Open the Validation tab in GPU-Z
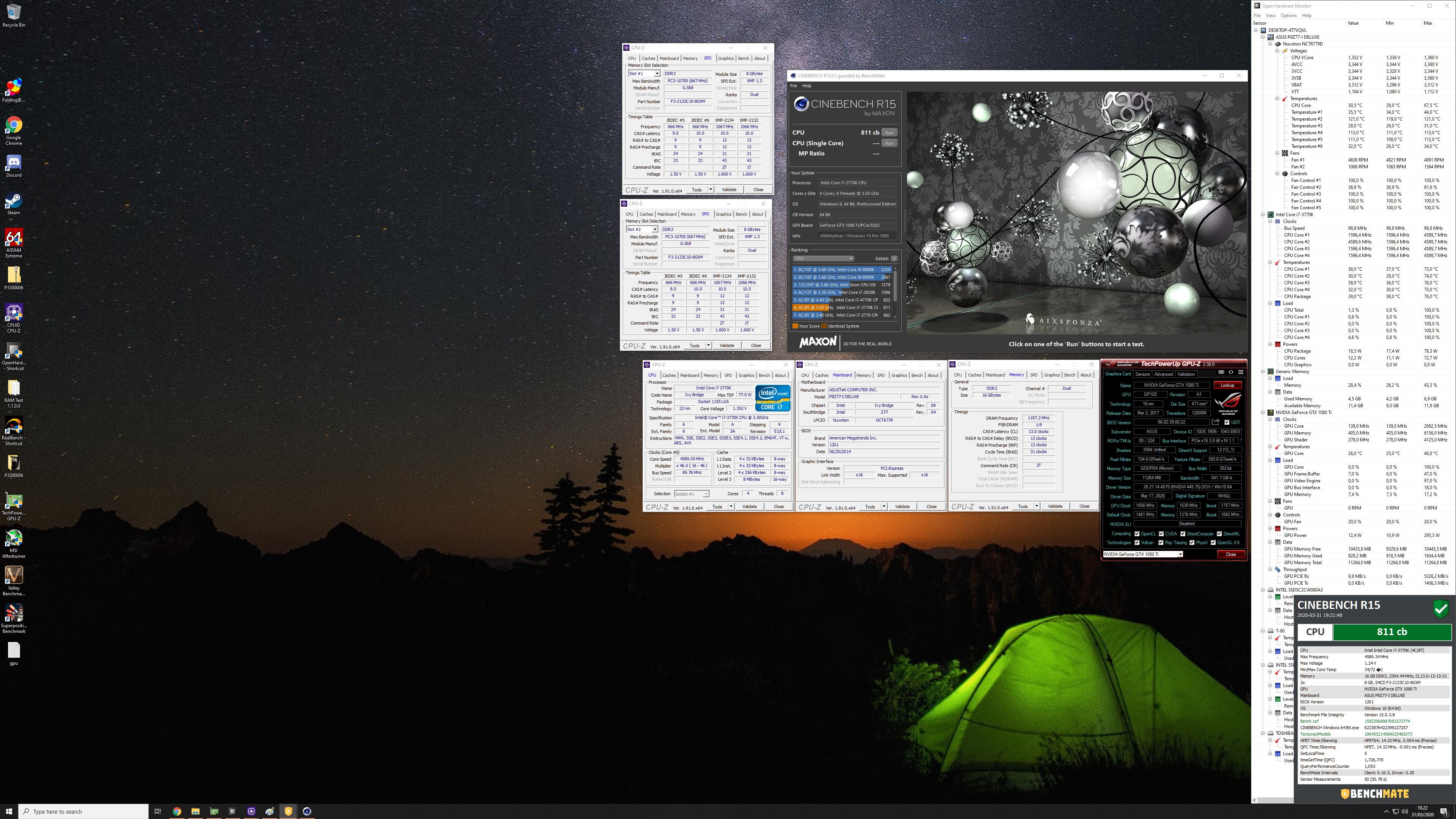The image size is (1456, 819). (1186, 374)
